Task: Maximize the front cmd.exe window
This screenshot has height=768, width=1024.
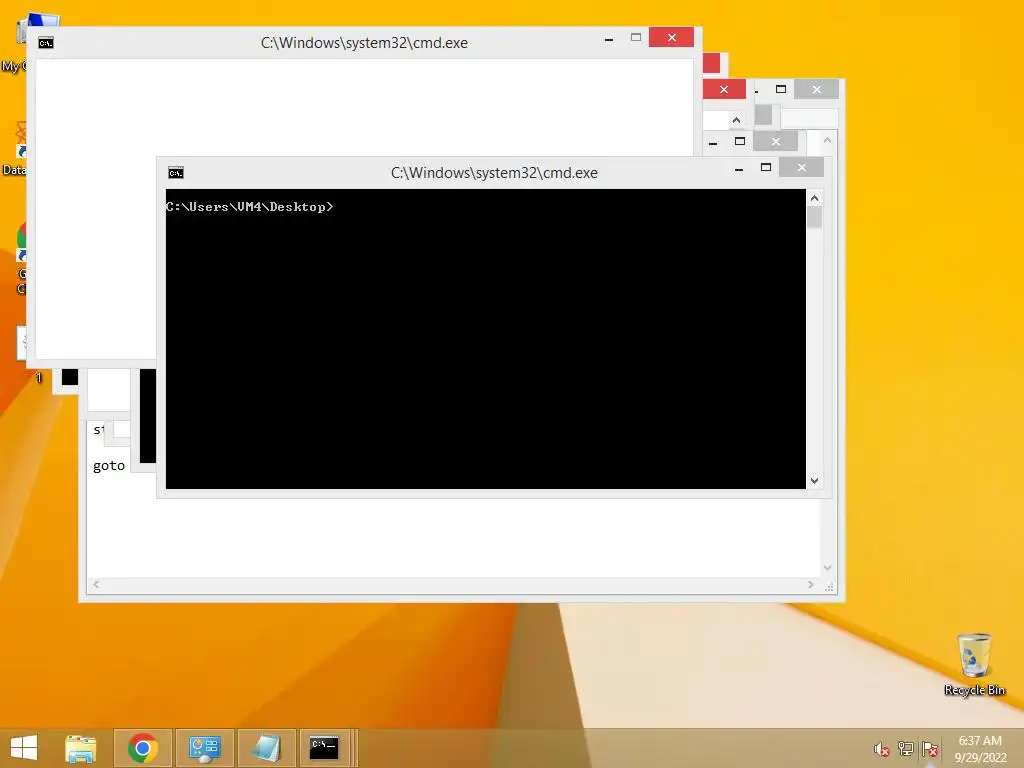Action: (766, 168)
